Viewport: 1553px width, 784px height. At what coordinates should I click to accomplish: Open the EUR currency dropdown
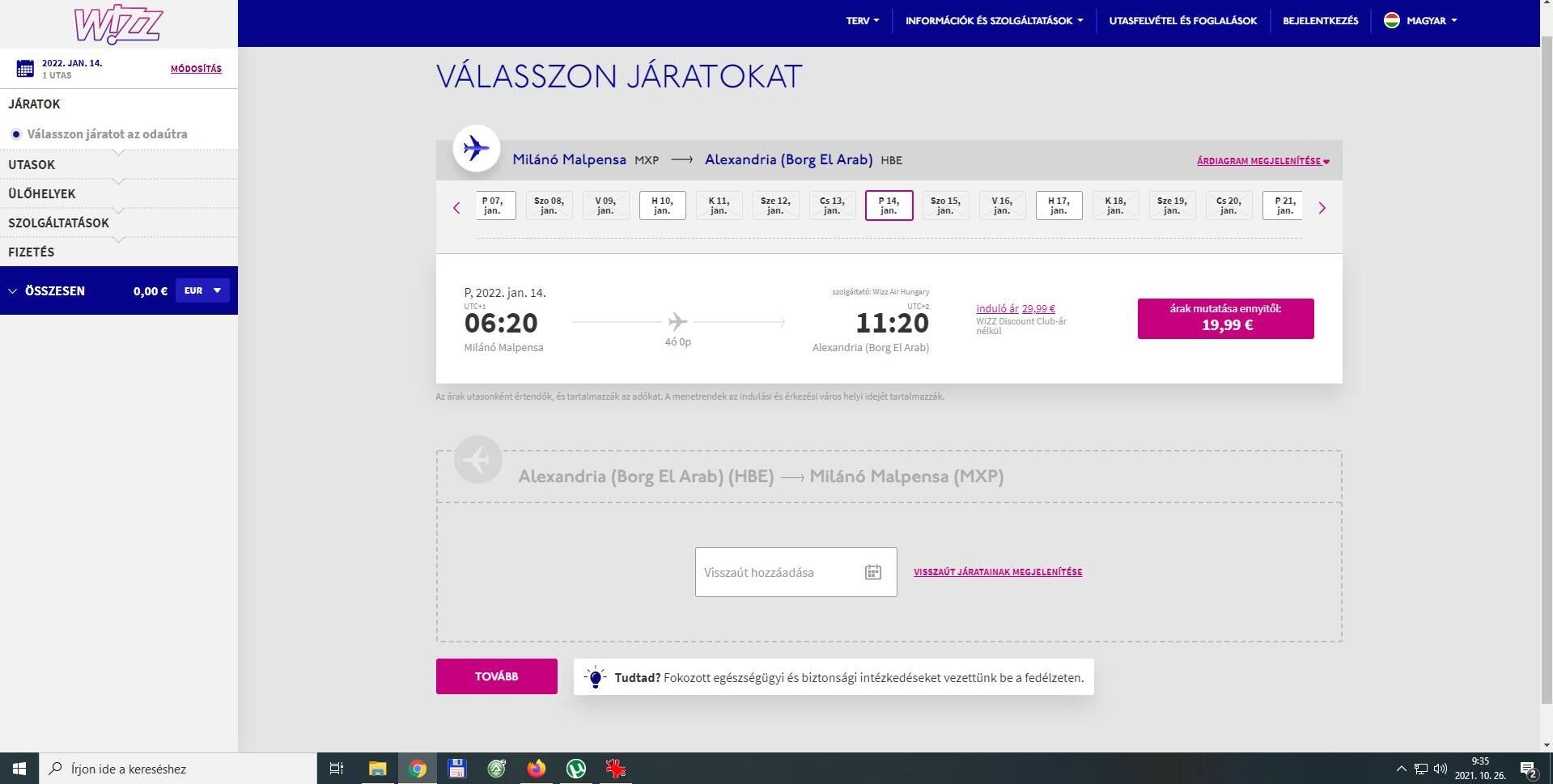click(x=202, y=290)
